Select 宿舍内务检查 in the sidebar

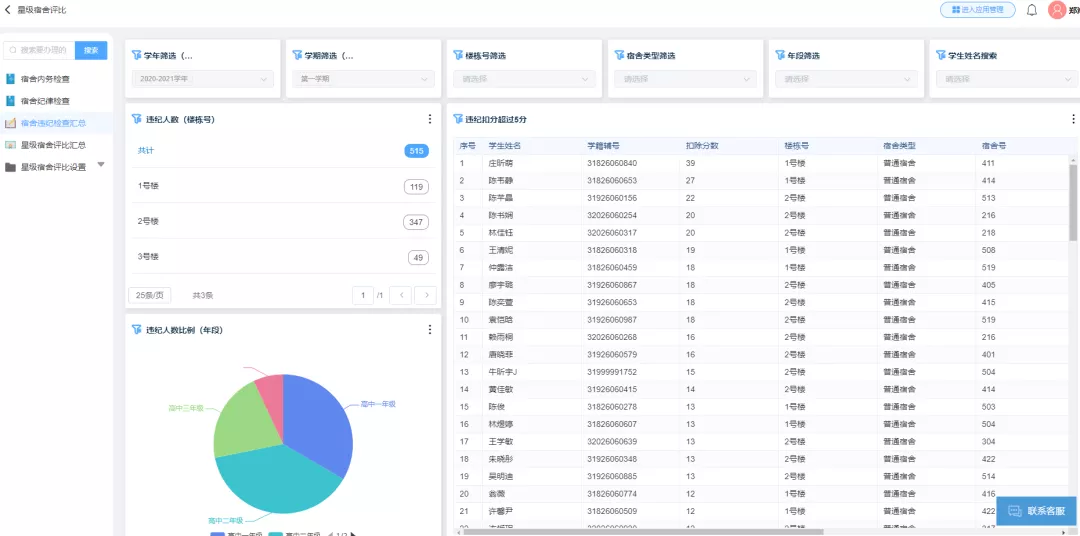point(45,78)
